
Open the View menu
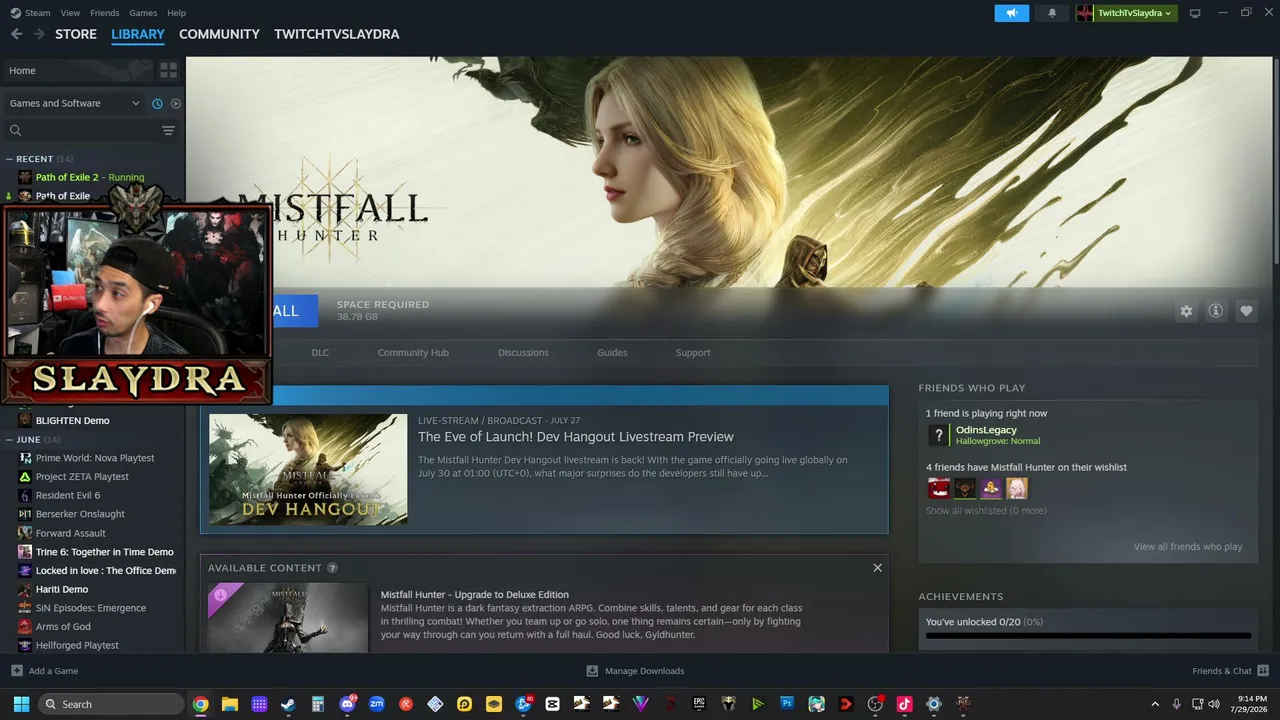click(x=70, y=13)
